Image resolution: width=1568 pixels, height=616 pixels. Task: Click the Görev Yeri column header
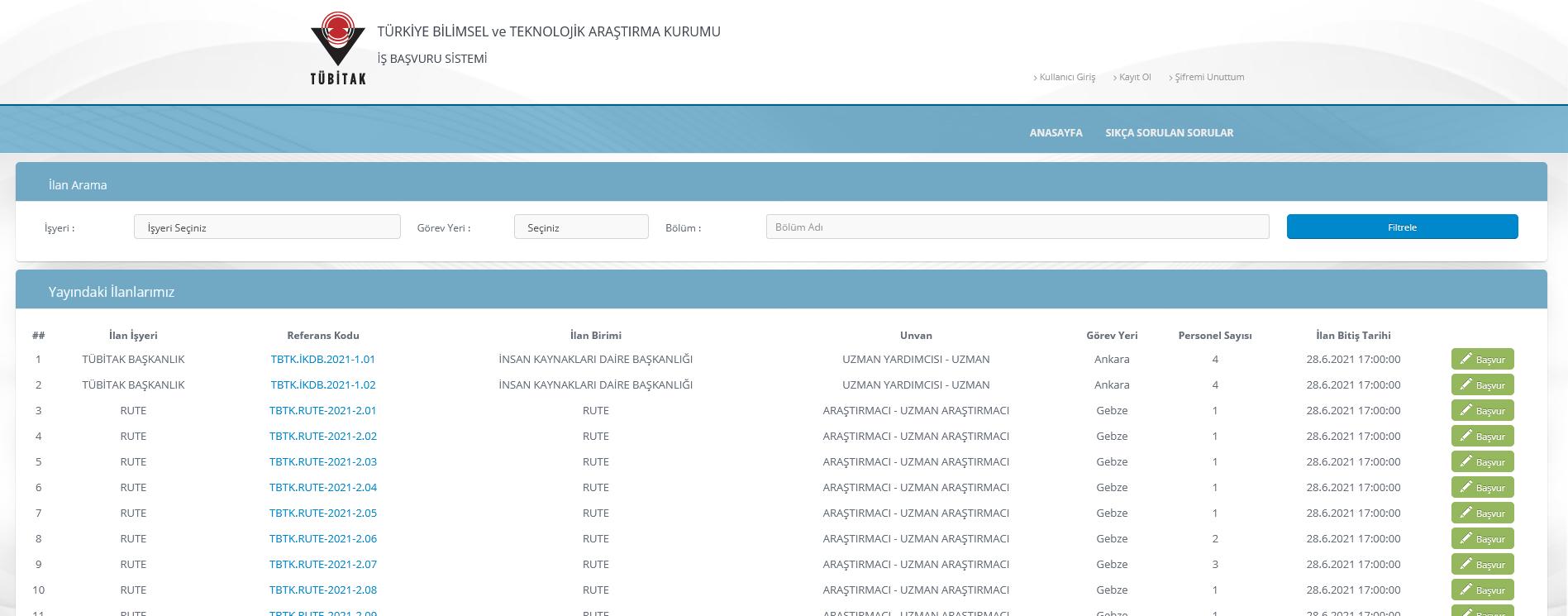pos(1112,336)
